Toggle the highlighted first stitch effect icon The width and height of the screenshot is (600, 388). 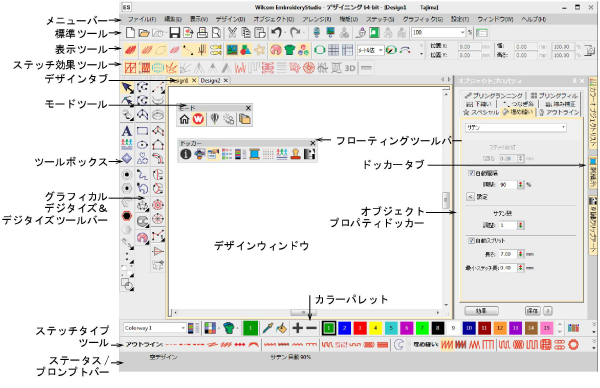tap(130, 68)
